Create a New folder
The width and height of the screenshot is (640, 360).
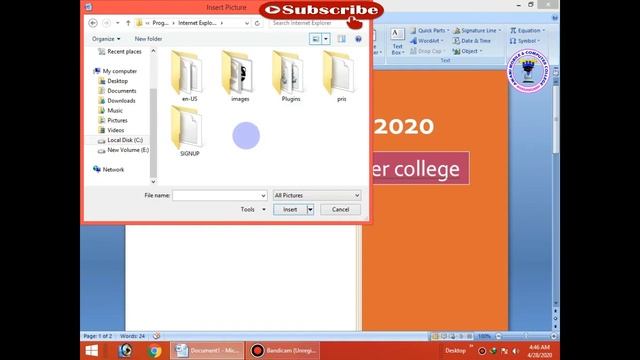[x=148, y=39]
